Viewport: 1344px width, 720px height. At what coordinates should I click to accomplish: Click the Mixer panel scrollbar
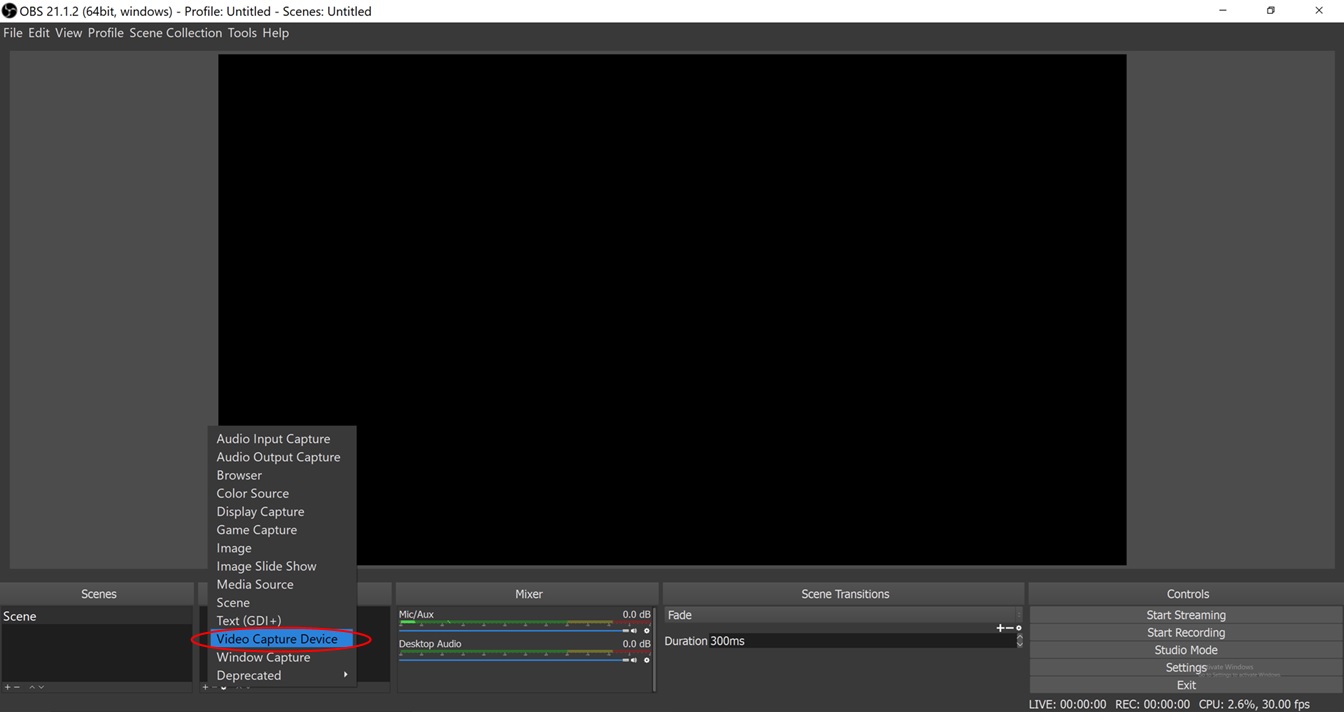click(x=655, y=648)
